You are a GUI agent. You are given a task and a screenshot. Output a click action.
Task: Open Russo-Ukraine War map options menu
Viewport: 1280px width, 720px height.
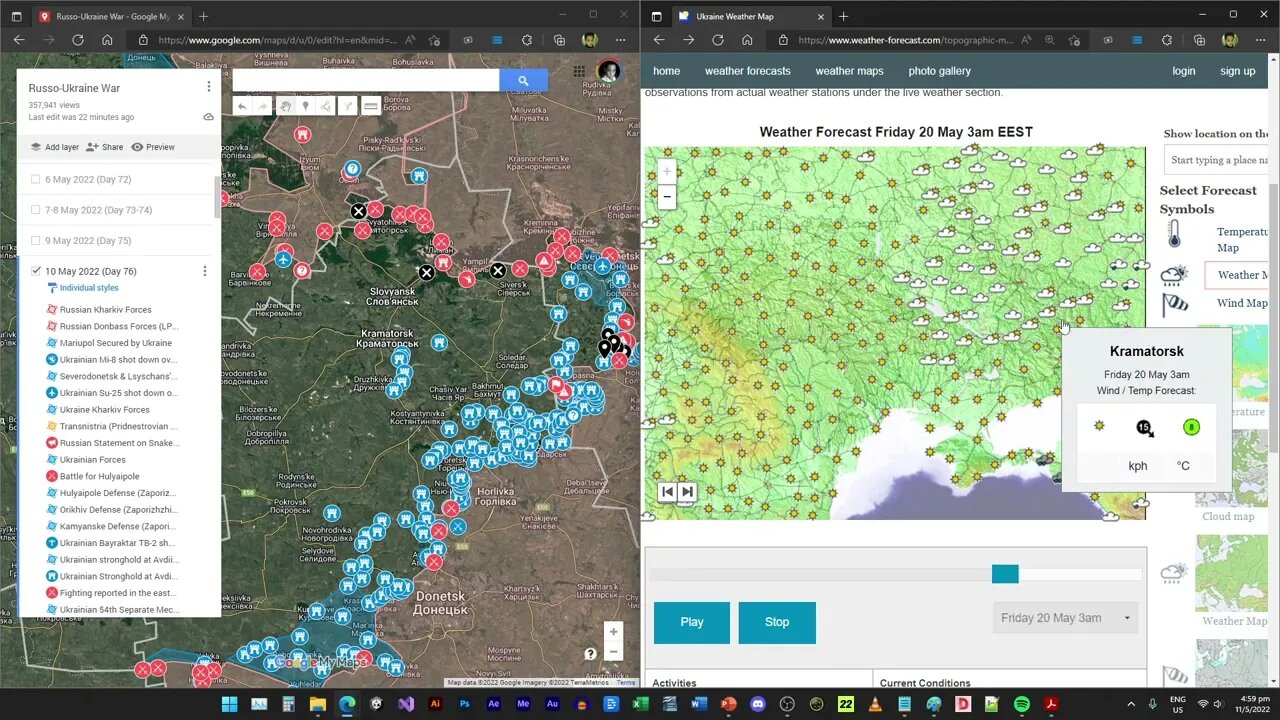[x=208, y=88]
